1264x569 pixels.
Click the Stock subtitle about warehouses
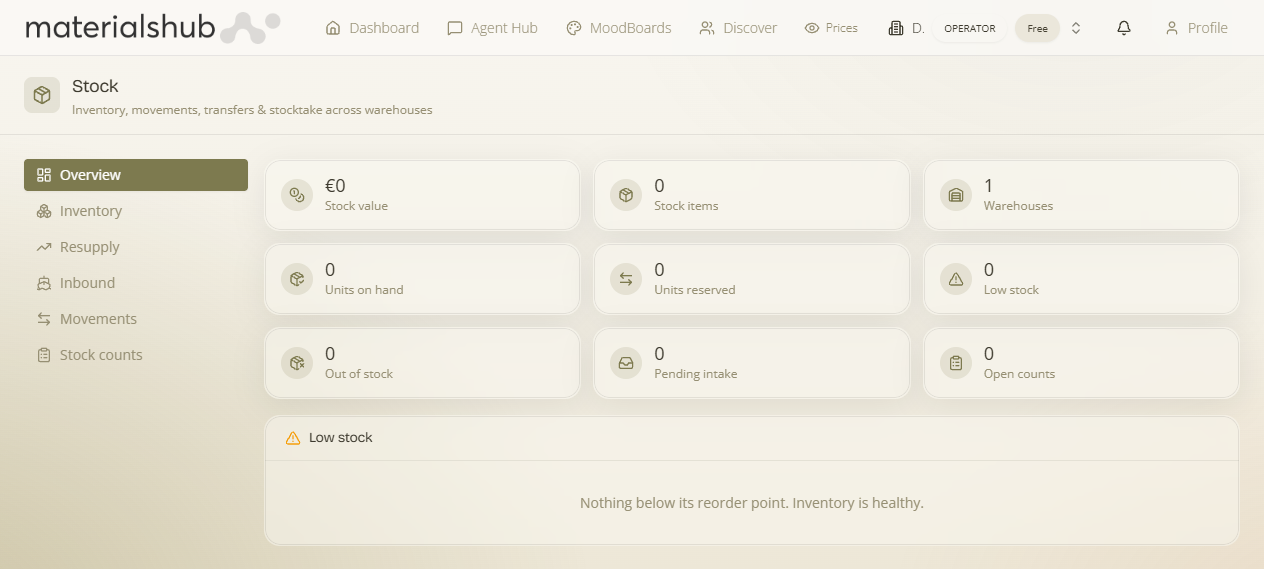tap(252, 110)
